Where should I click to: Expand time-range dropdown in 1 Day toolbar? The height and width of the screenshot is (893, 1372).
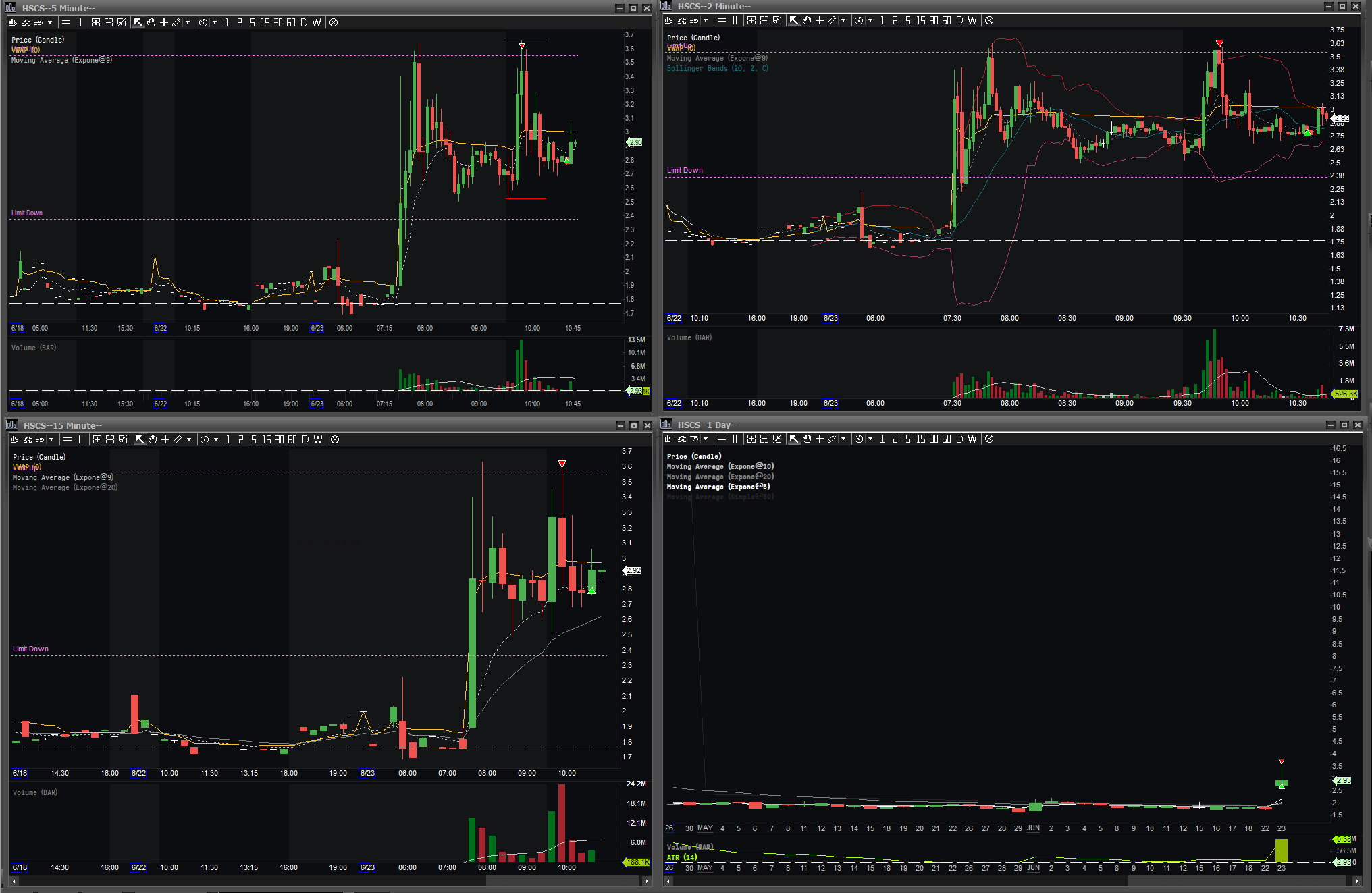point(870,439)
